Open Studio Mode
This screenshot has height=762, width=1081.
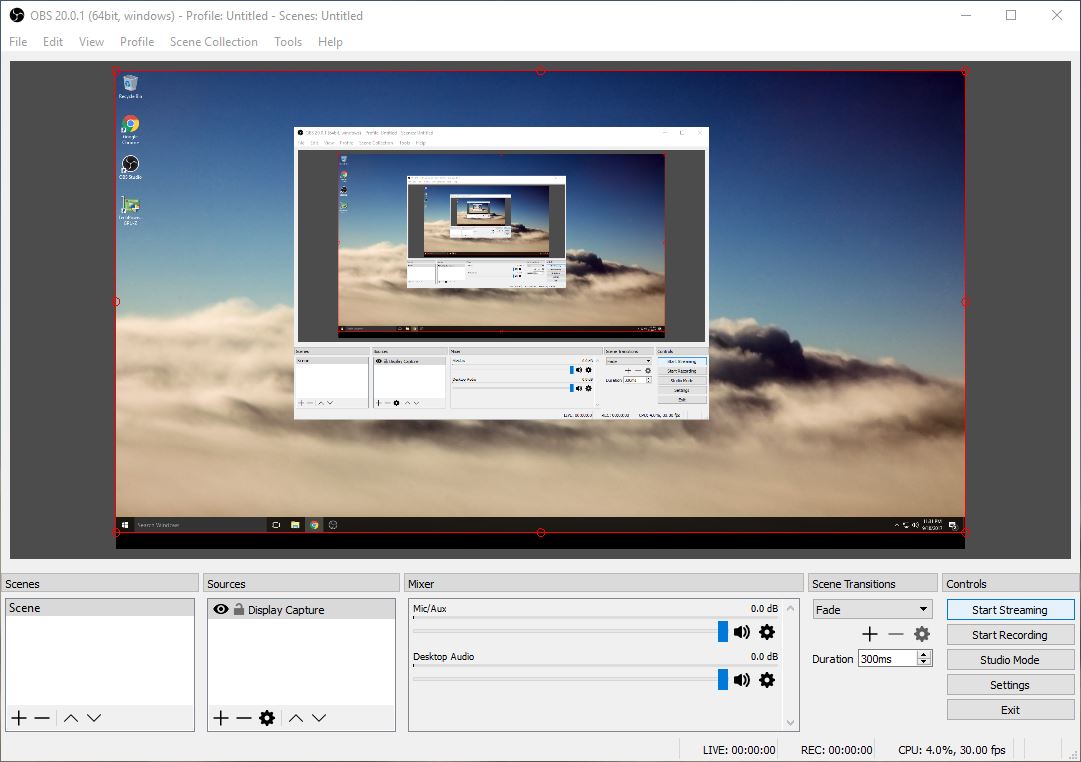click(1010, 660)
